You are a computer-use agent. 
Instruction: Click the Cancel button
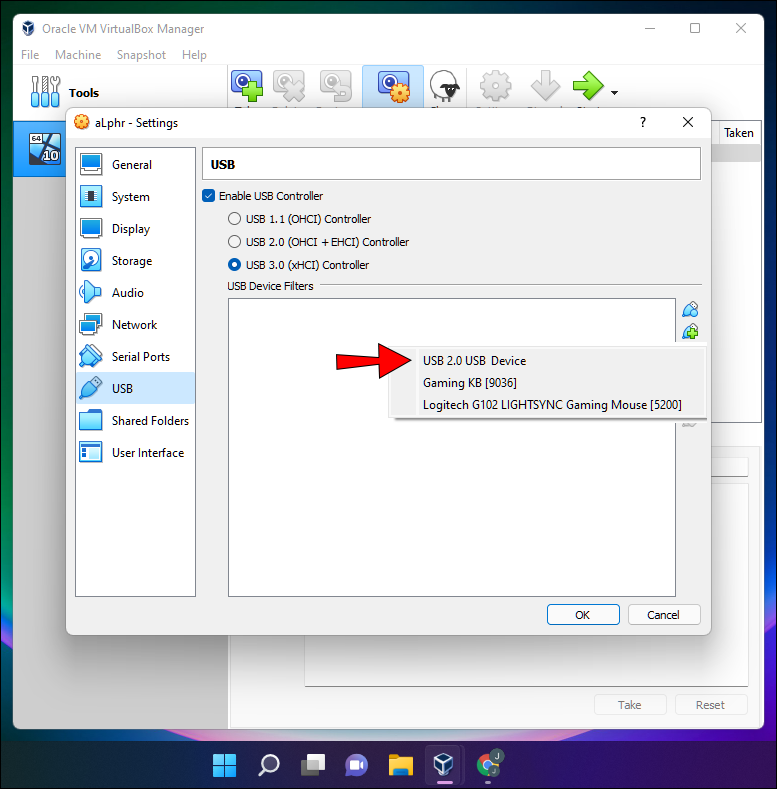(x=664, y=615)
